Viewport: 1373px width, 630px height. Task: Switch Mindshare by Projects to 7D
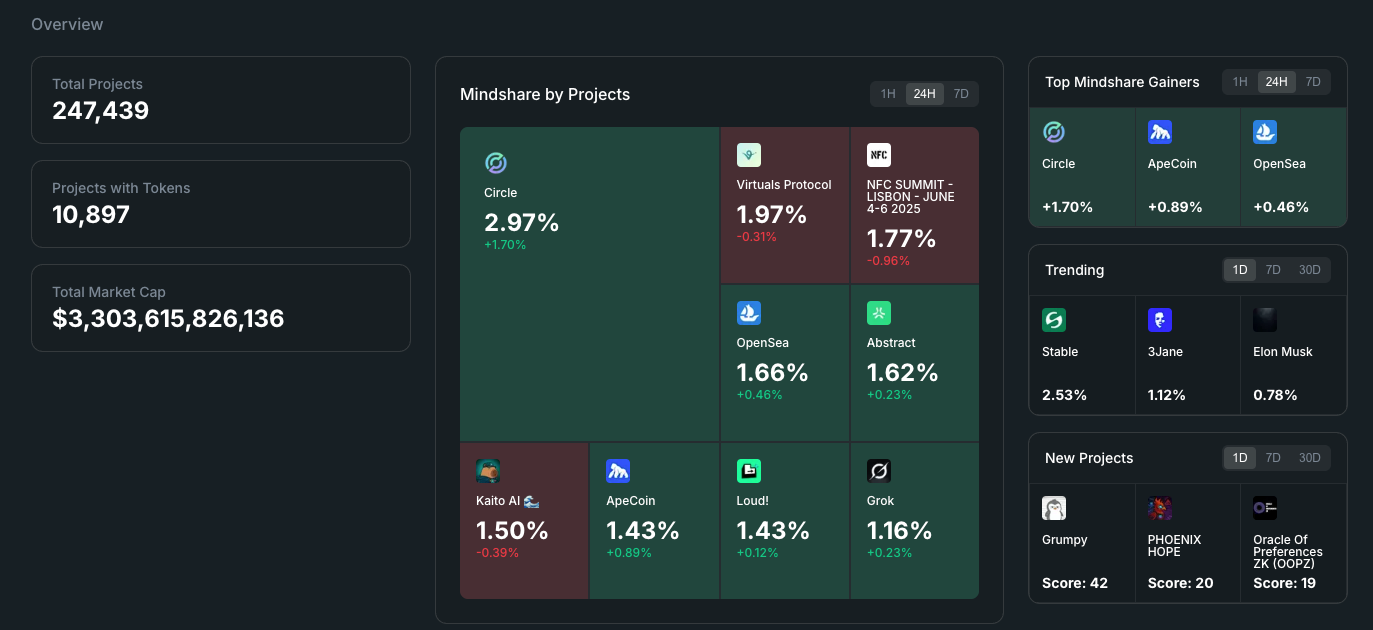click(x=961, y=94)
